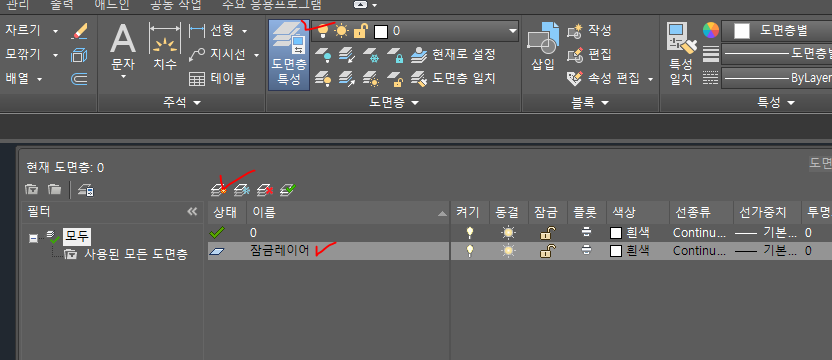Toggle bulb icon in ribbon layer dropdown

(323, 31)
